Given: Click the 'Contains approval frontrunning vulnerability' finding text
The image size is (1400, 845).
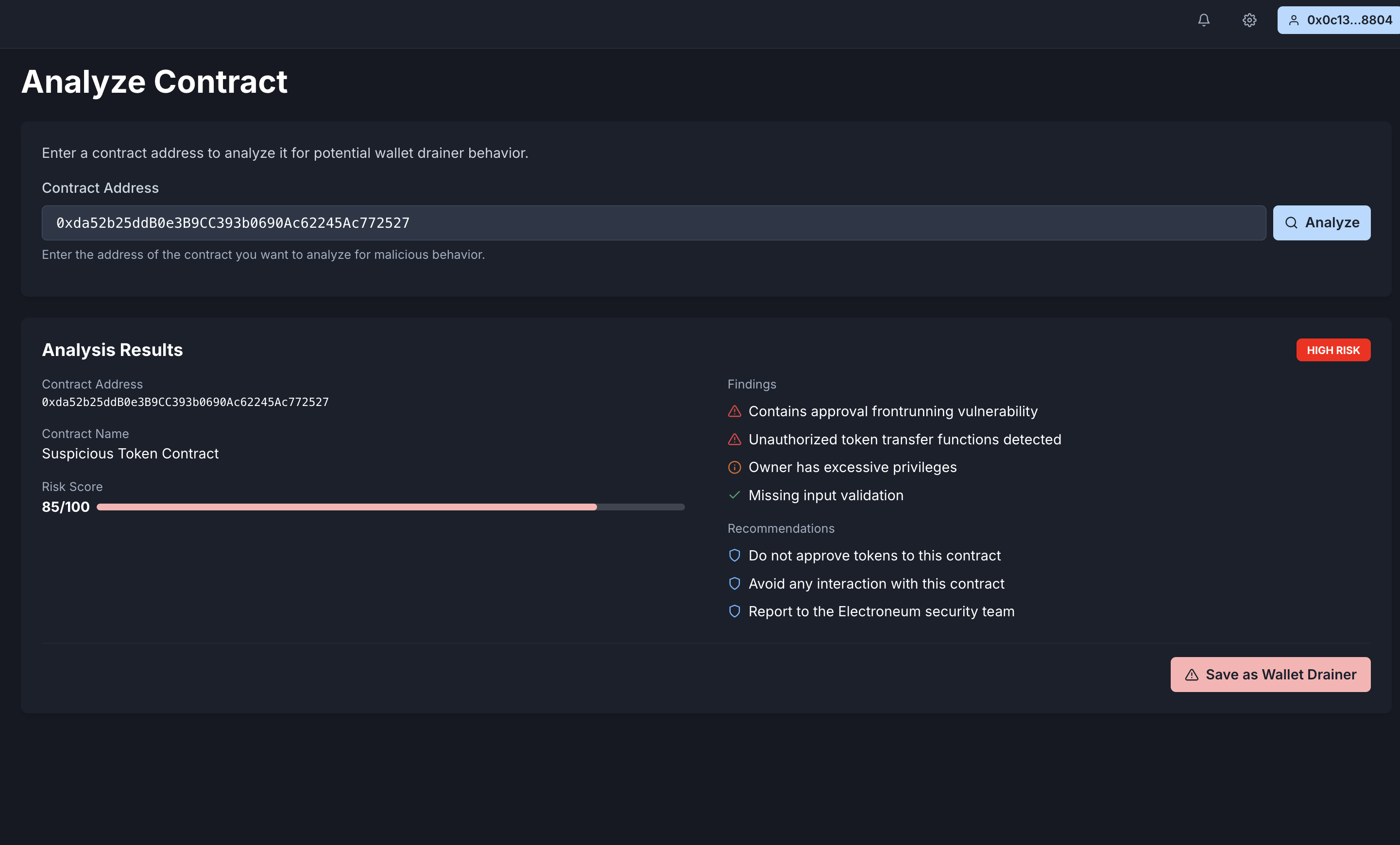Looking at the screenshot, I should [893, 411].
